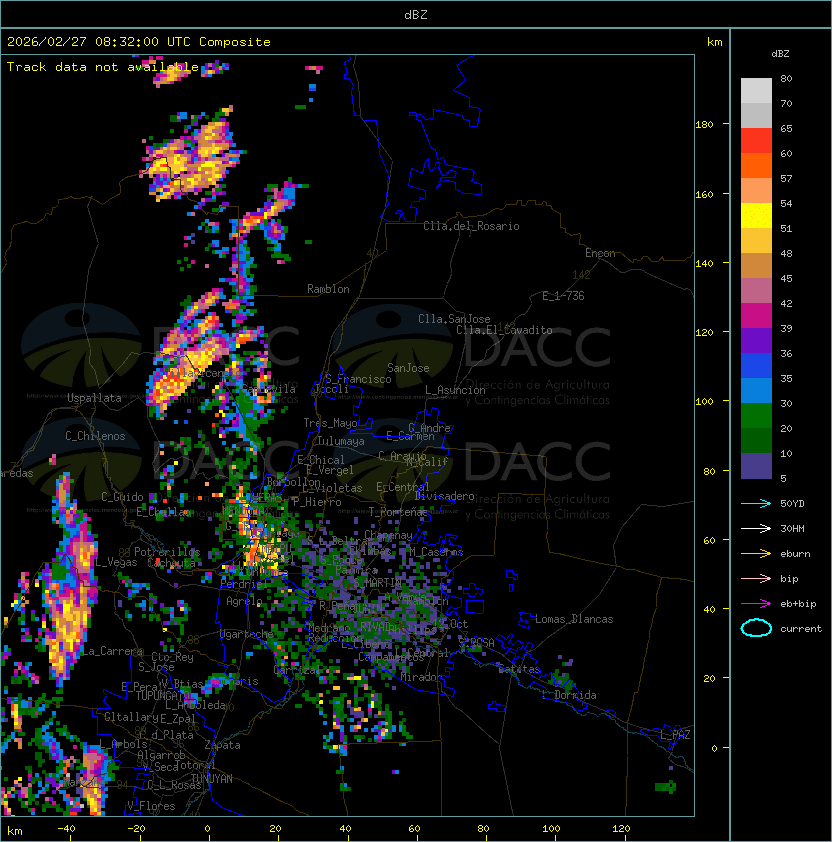The width and height of the screenshot is (832, 842).
Task: Click the 'dBZ' title in the top bar
Action: click(x=416, y=15)
